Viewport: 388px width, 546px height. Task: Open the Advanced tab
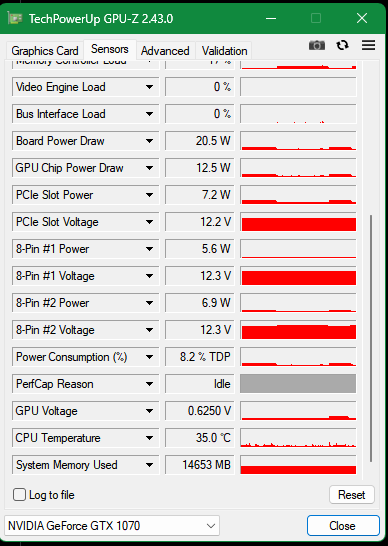165,51
